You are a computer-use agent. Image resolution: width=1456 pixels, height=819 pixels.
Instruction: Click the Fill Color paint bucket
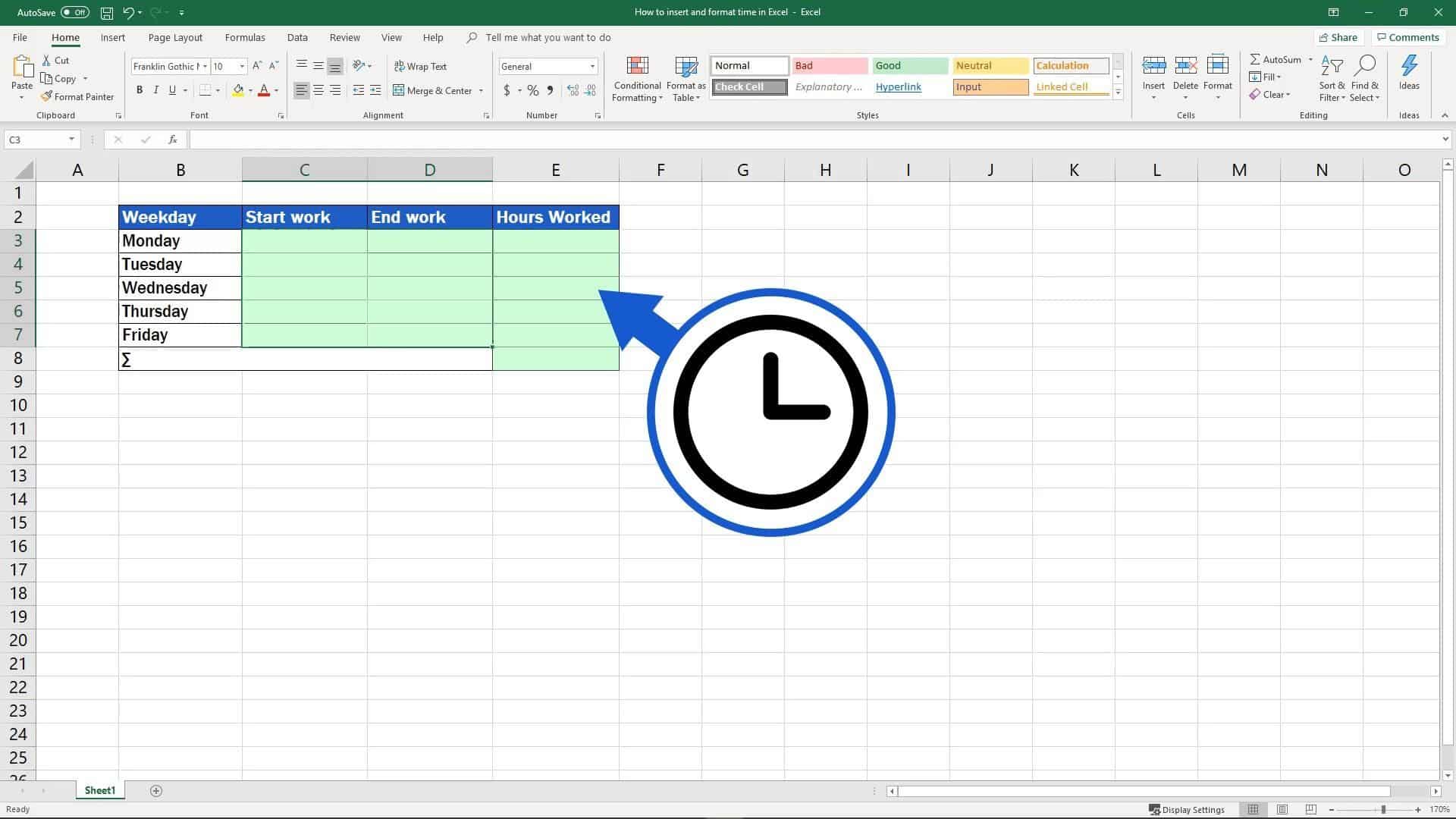pyautogui.click(x=238, y=90)
